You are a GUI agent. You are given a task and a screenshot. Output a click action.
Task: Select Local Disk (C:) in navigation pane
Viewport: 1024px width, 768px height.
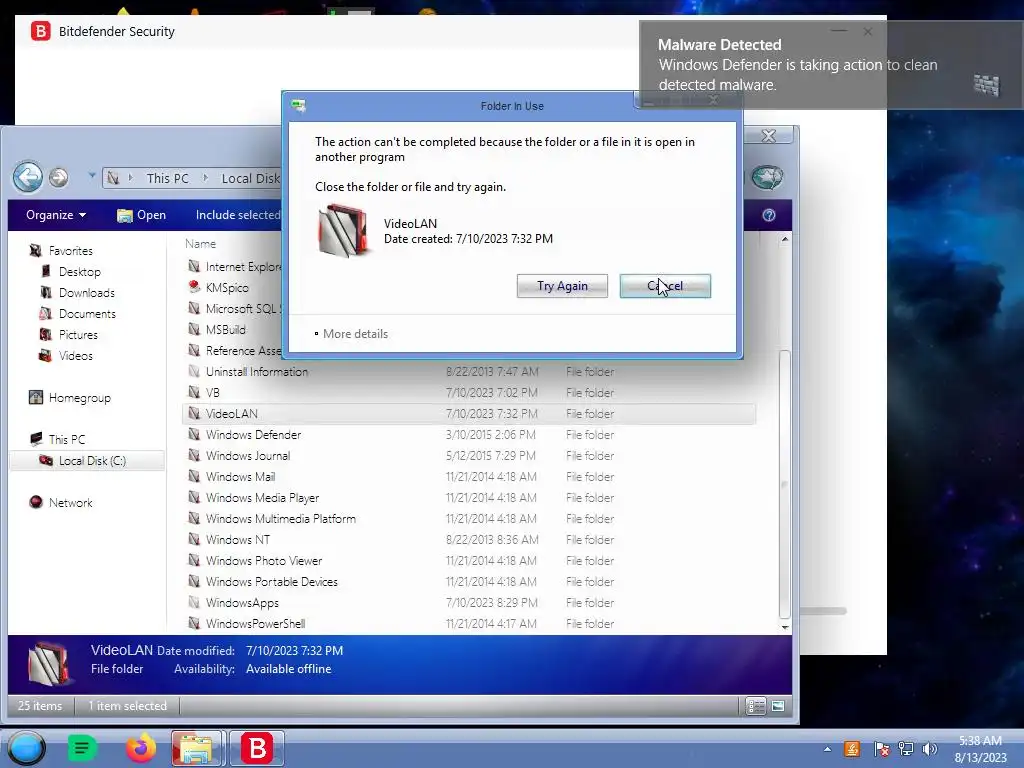pyautogui.click(x=91, y=460)
